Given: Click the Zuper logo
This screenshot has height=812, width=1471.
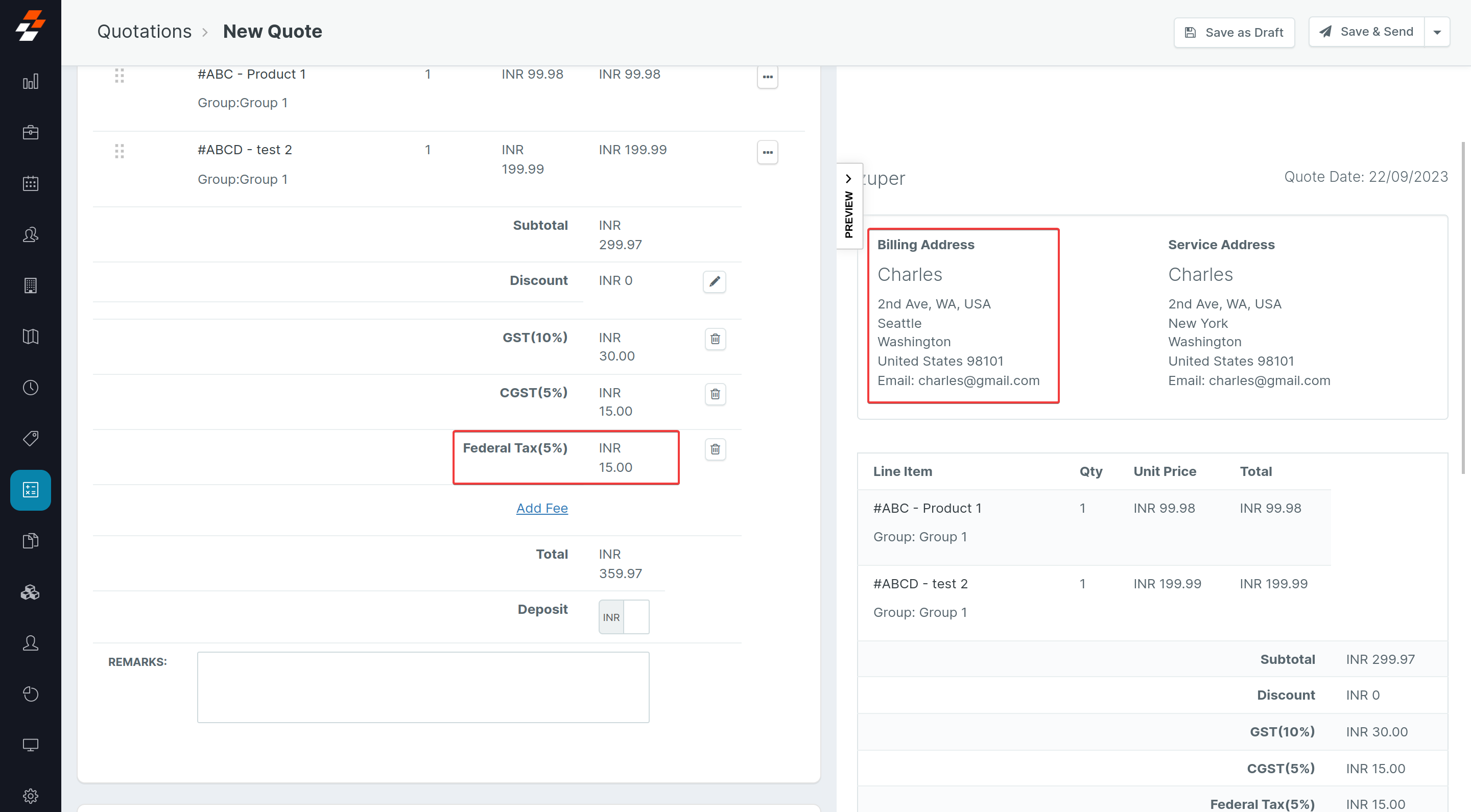Looking at the screenshot, I should (30, 26).
